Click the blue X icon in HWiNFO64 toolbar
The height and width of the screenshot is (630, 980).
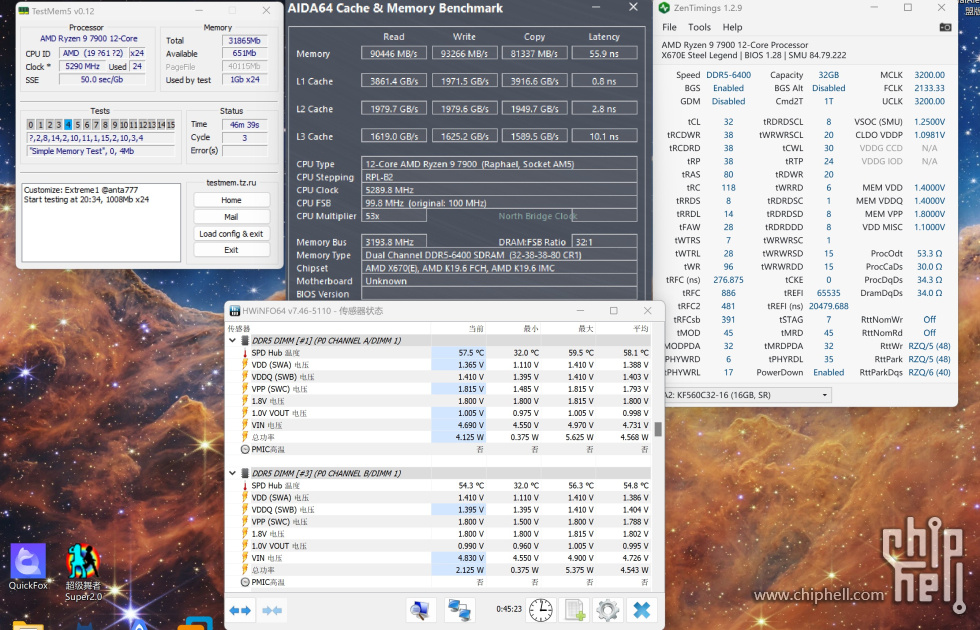(641, 609)
